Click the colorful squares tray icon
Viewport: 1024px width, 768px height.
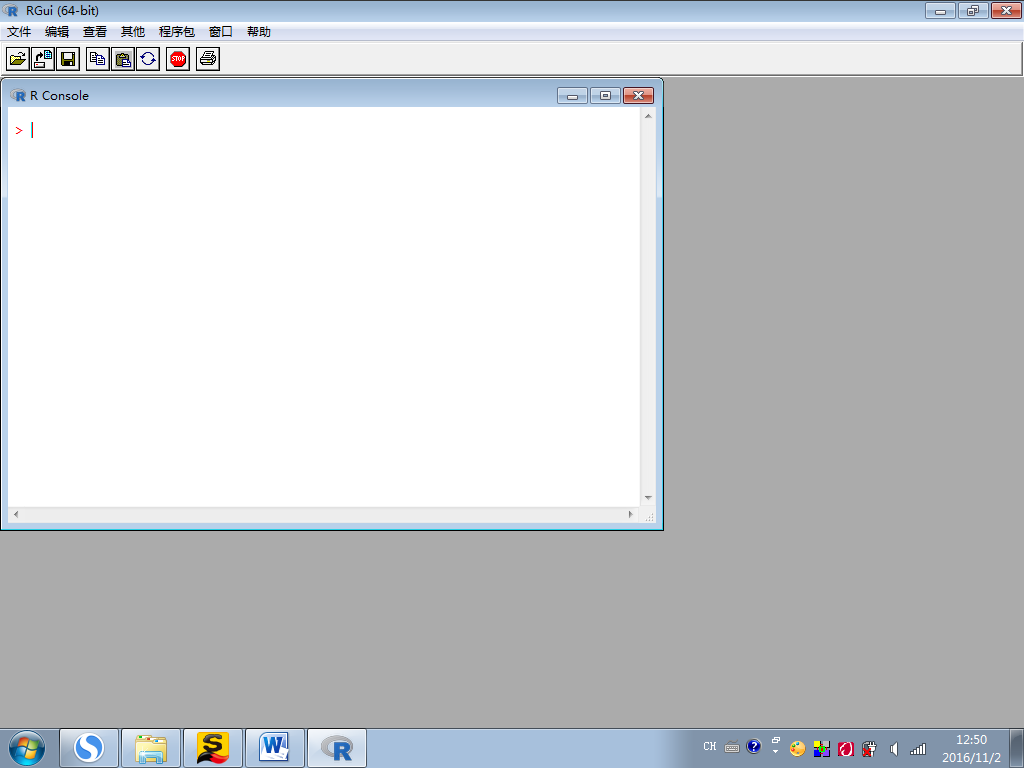tap(822, 749)
